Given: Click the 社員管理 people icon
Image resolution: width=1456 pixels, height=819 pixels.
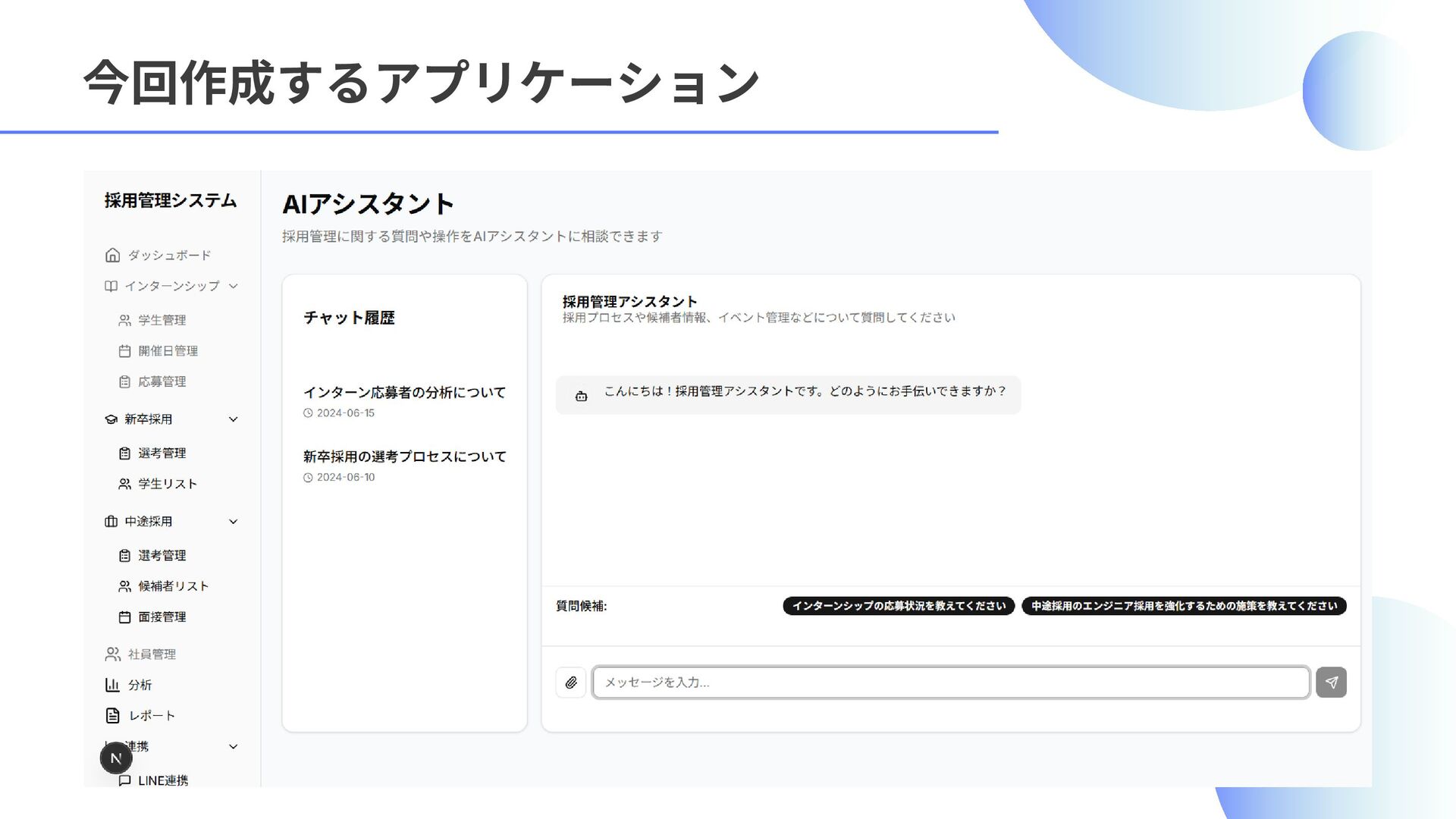Looking at the screenshot, I should click(x=112, y=654).
